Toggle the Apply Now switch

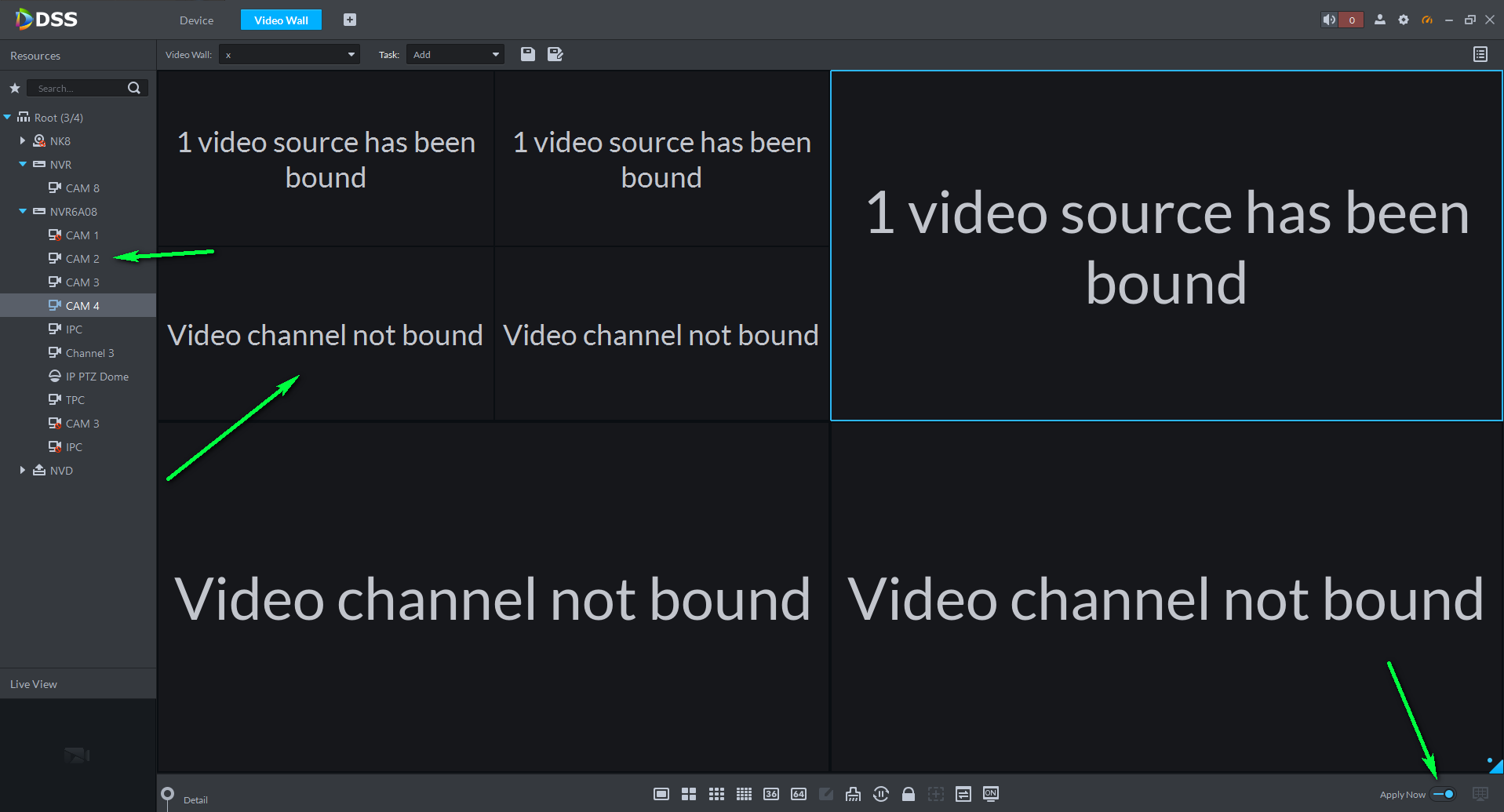(x=1444, y=794)
